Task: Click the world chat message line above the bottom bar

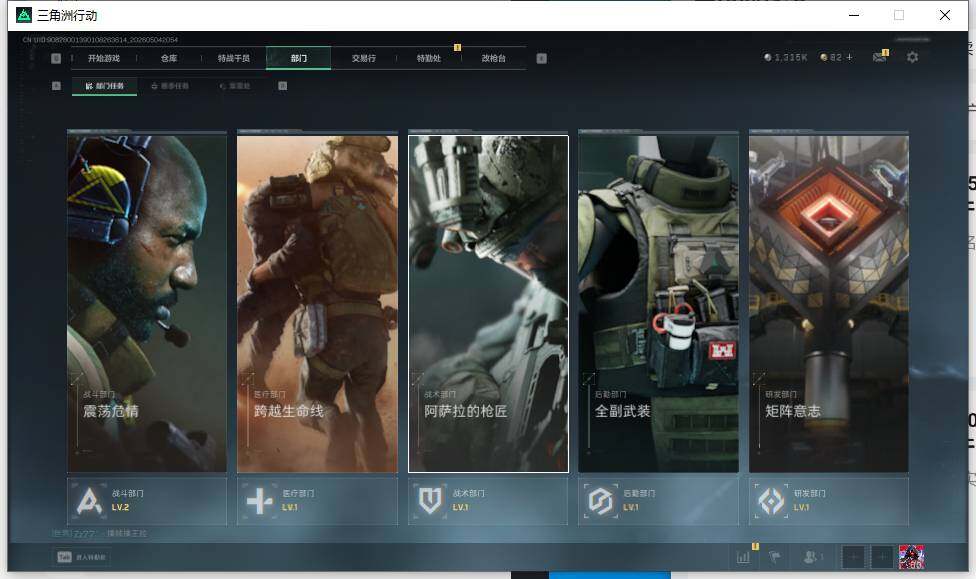Action: click(x=100, y=534)
